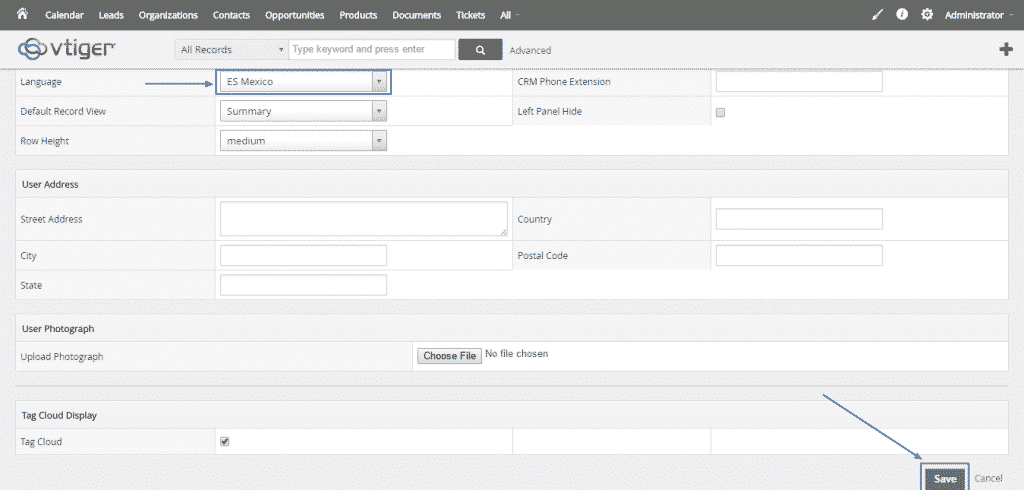Screen dimensions: 1024x490
Task: Click the Choose File button
Action: click(450, 355)
